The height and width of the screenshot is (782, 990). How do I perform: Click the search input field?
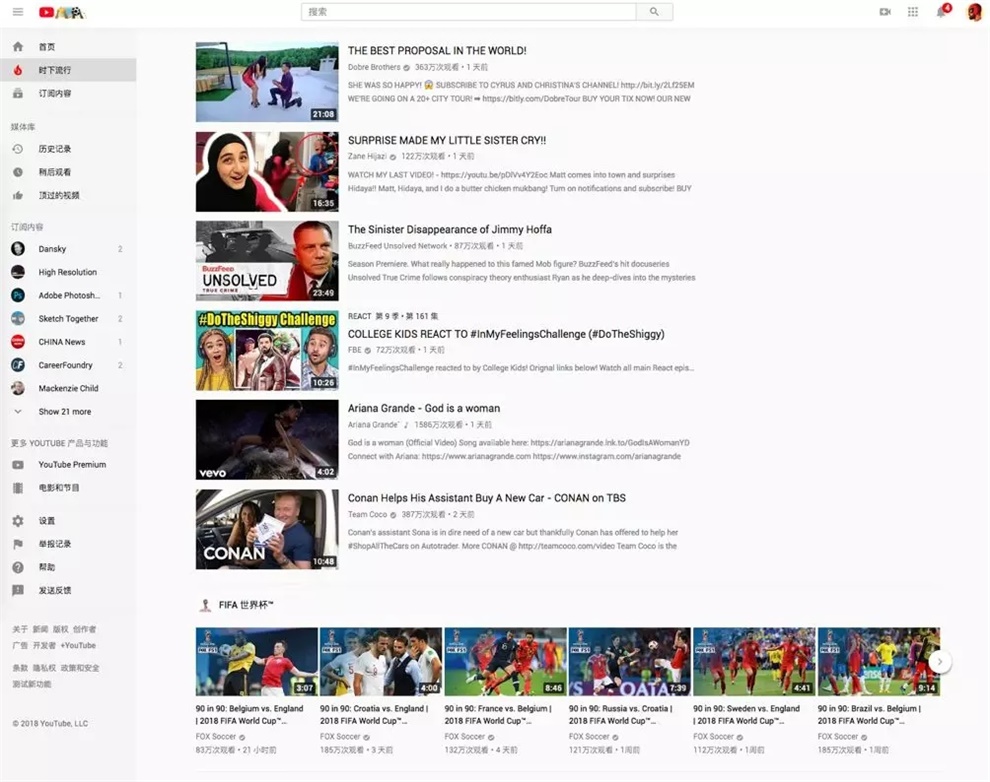pyautogui.click(x=468, y=12)
